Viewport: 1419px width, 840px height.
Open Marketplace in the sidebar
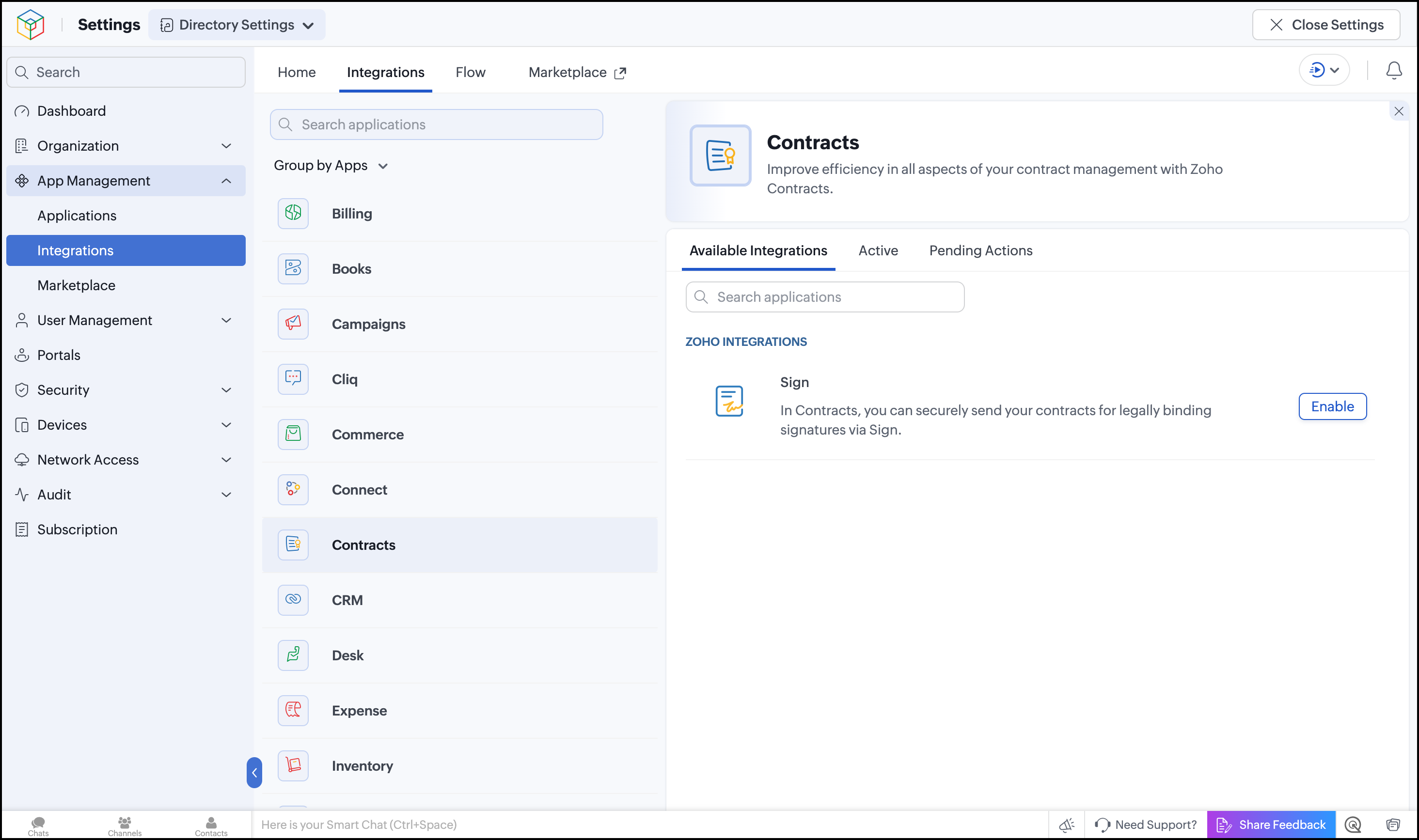coord(126,285)
